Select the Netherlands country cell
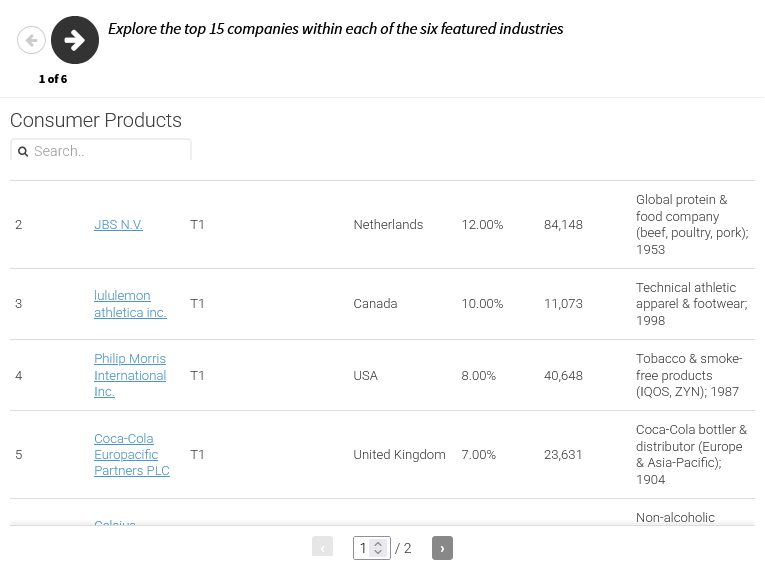This screenshot has height=580, width=765. tap(388, 225)
